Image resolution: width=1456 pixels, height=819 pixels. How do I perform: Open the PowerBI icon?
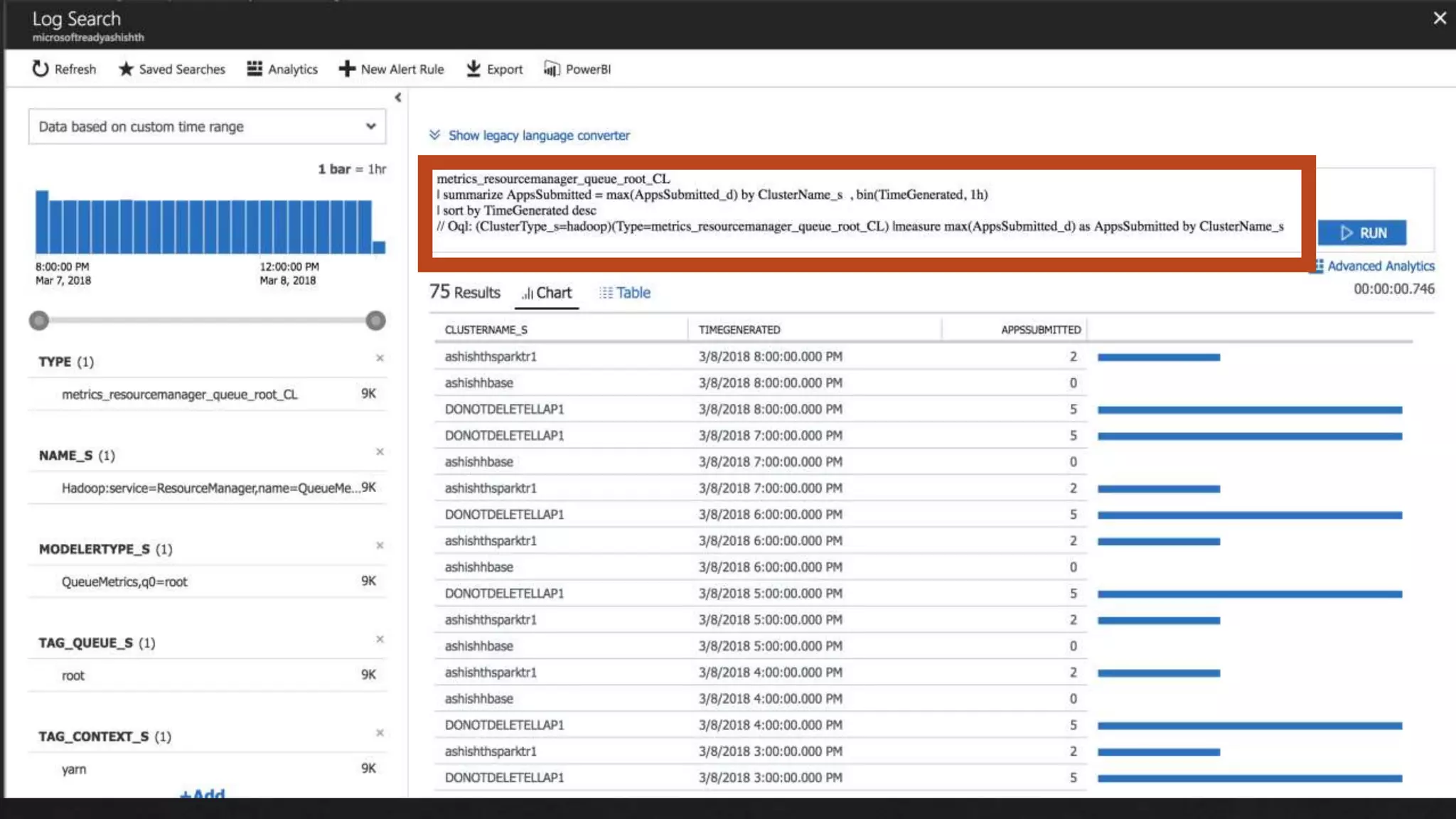tap(552, 69)
